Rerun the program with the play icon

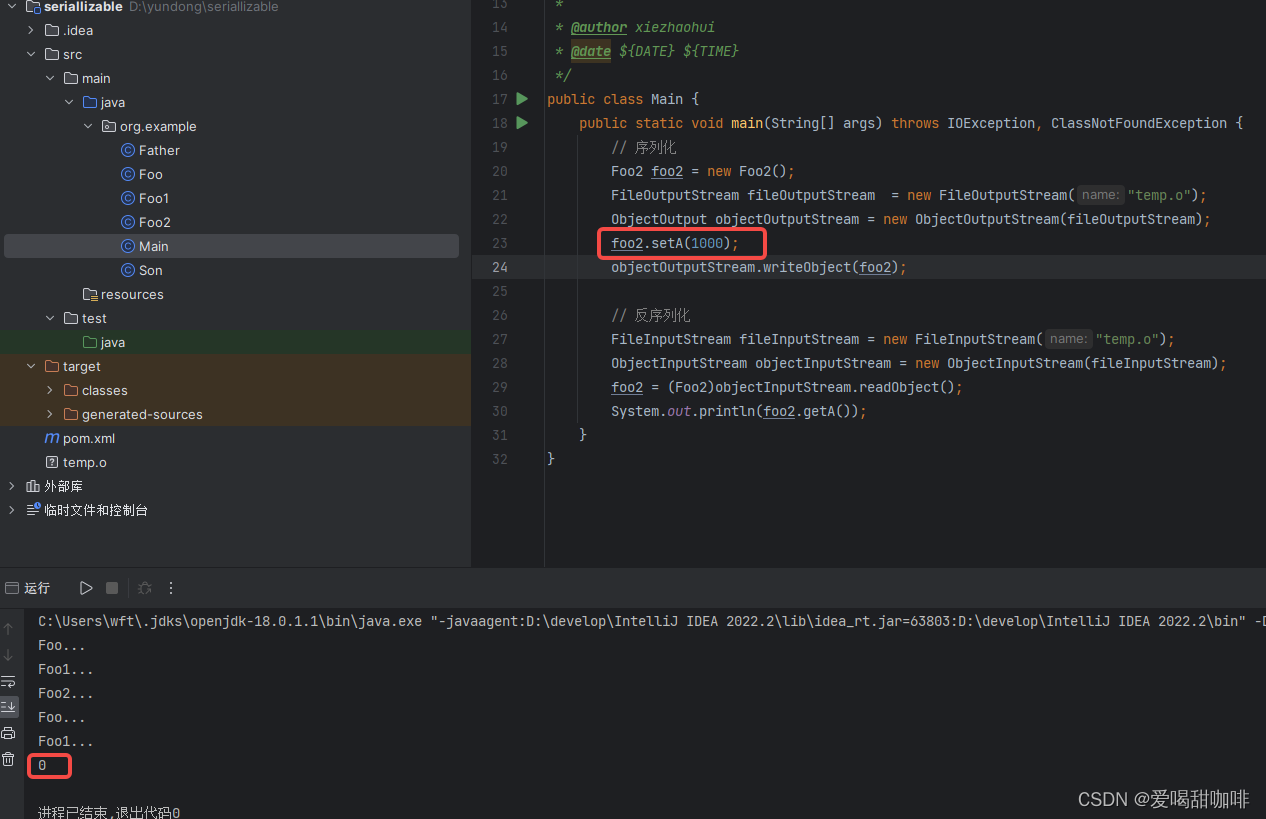[x=86, y=588]
